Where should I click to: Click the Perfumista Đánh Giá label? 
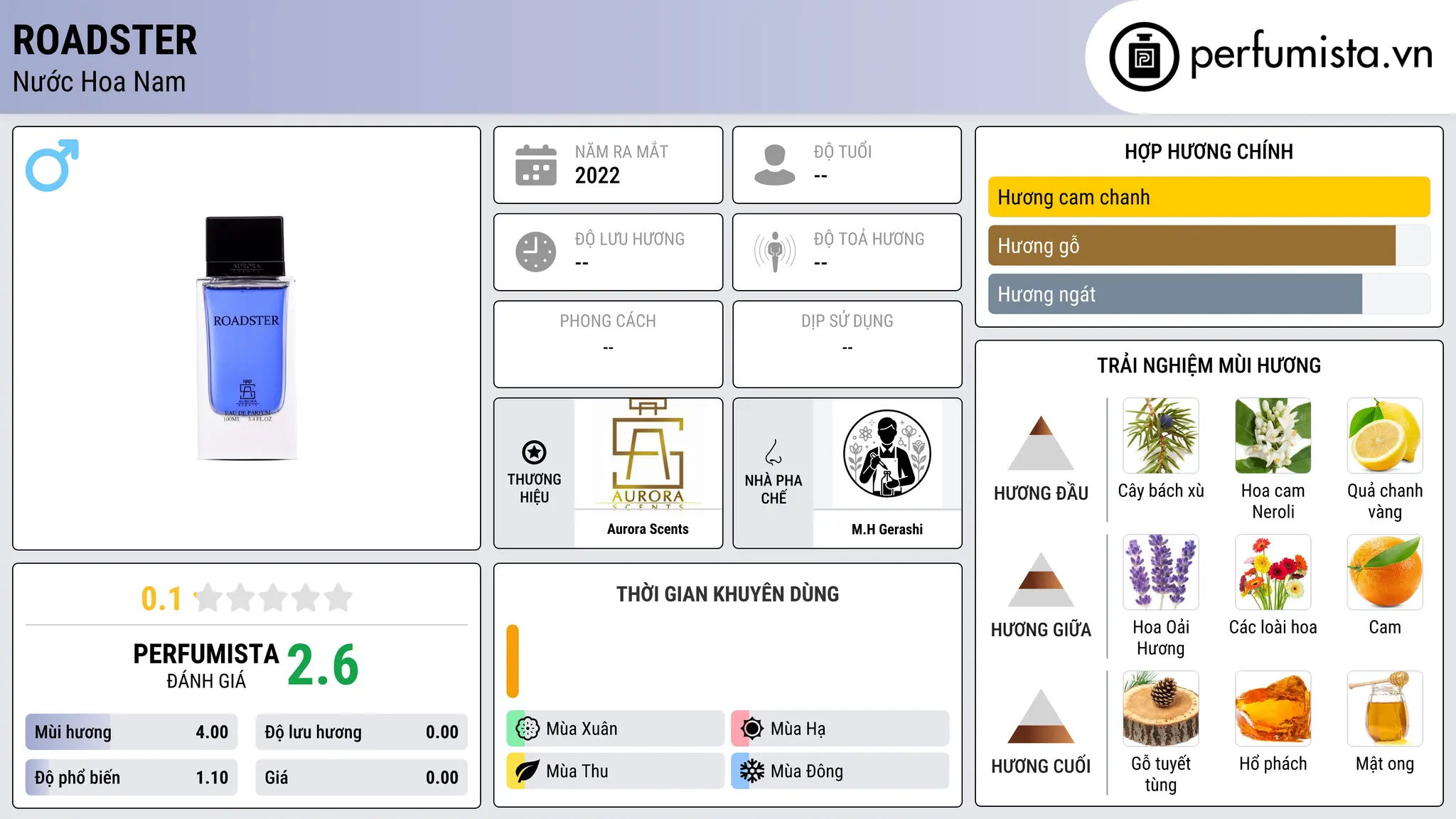point(206,665)
